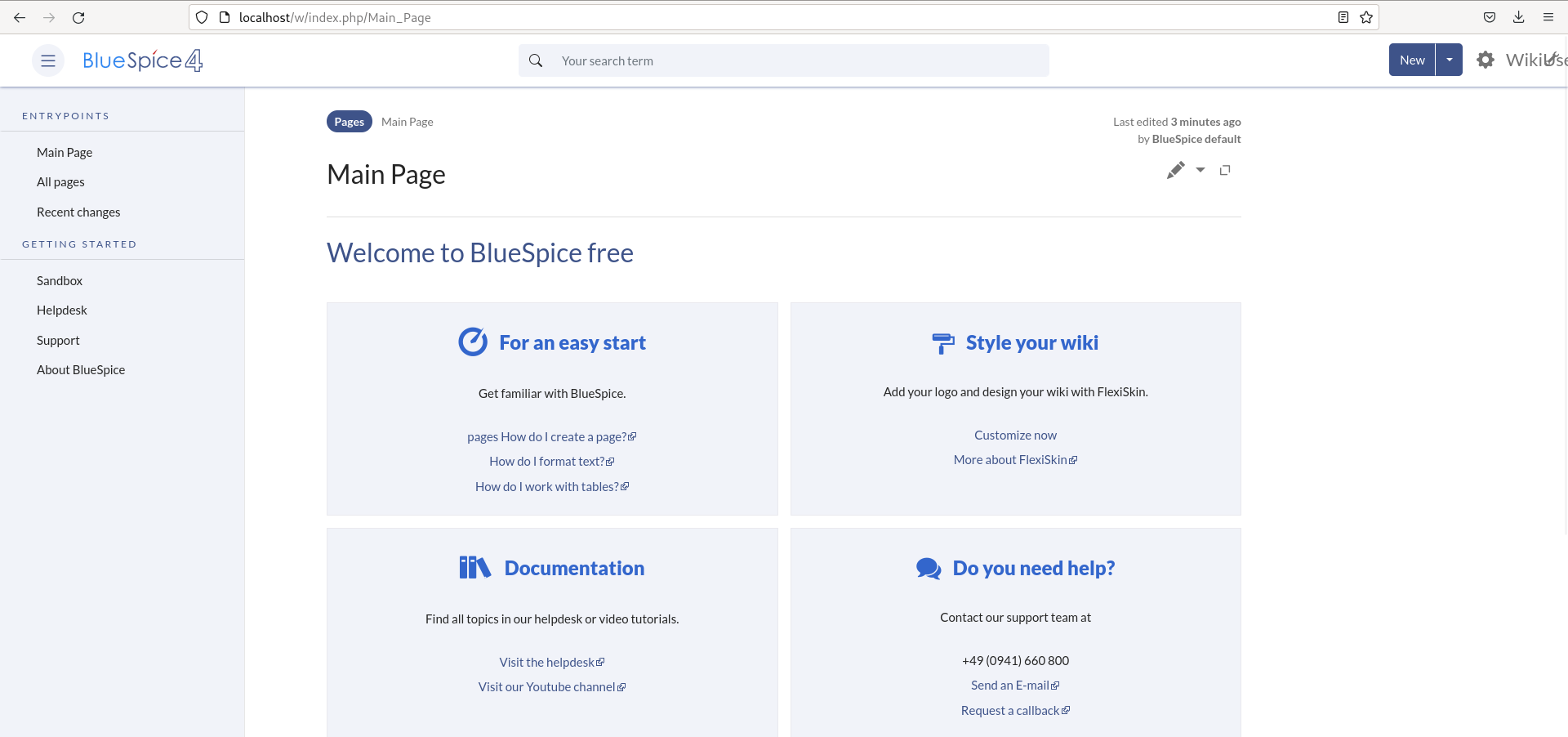This screenshot has width=1568, height=737.
Task: Click the shield tracking protection icon
Action: click(202, 17)
